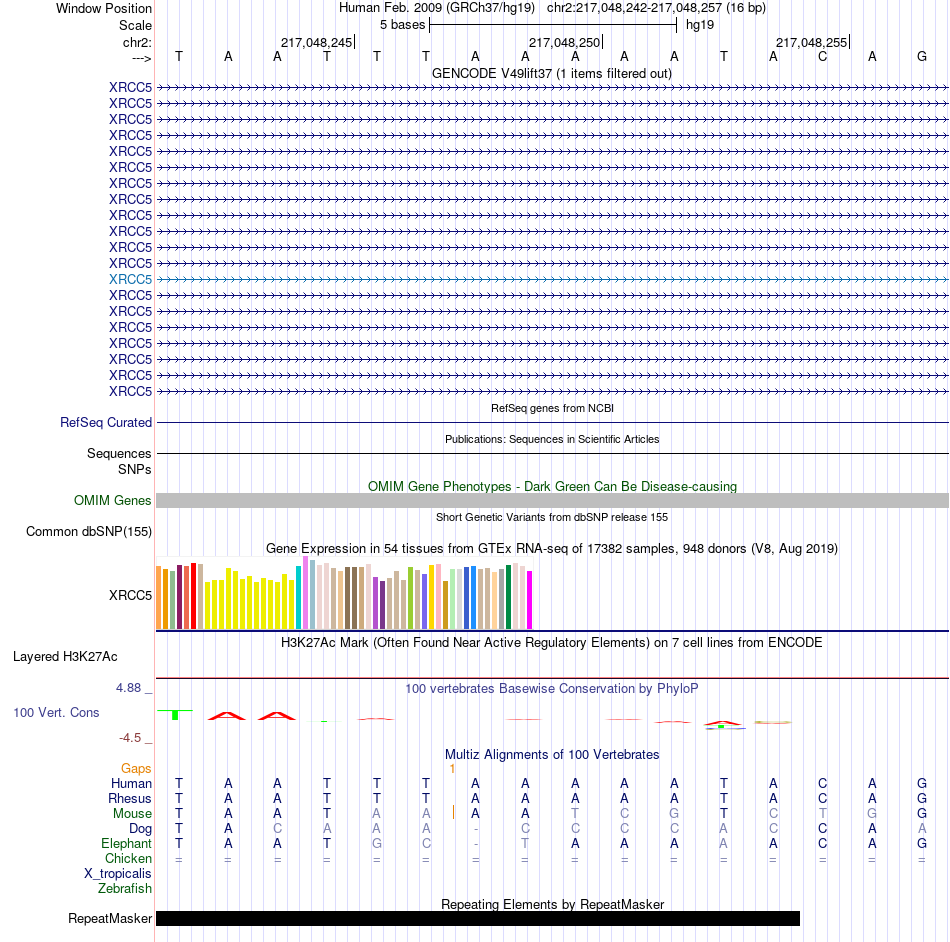Click the orange insertion bar in Mouse row
The height and width of the screenshot is (942, 950).
[453, 812]
